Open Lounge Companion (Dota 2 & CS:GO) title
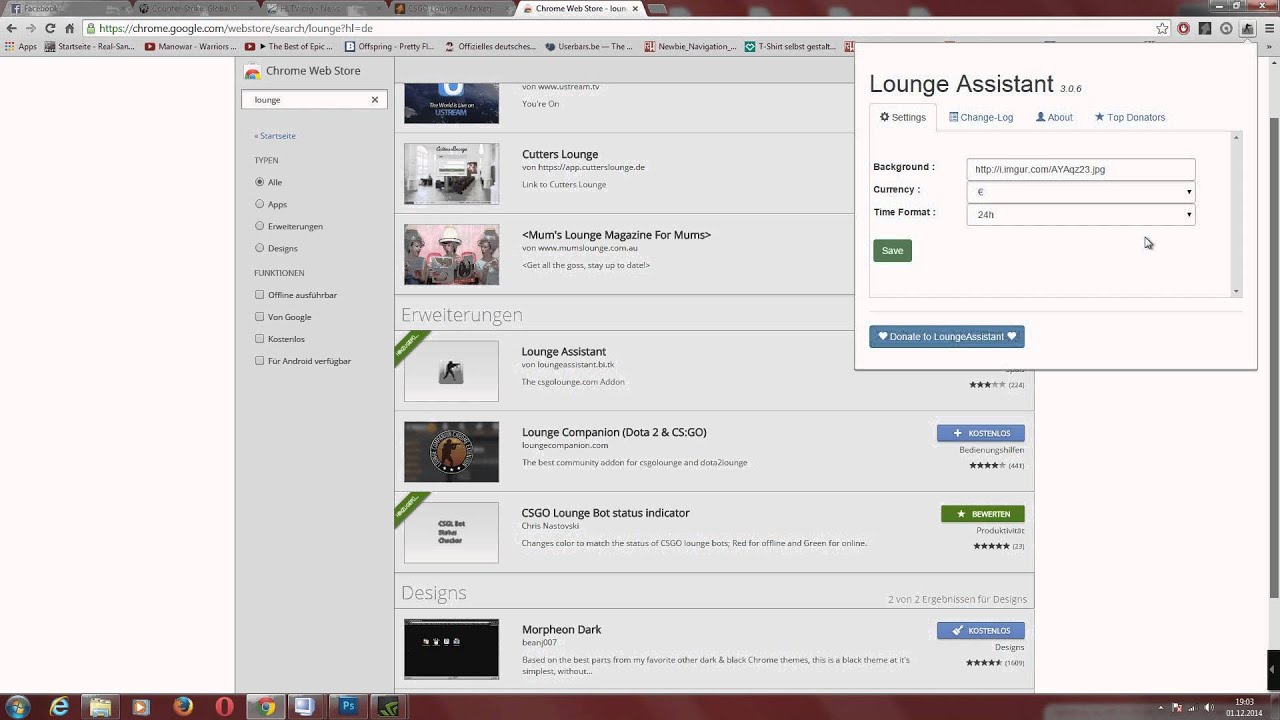 pos(614,432)
